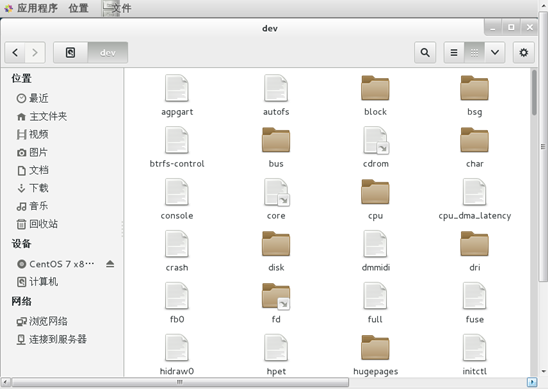The image size is (548, 389).
Task: Select the agpgart file icon
Action: pyautogui.click(x=177, y=89)
